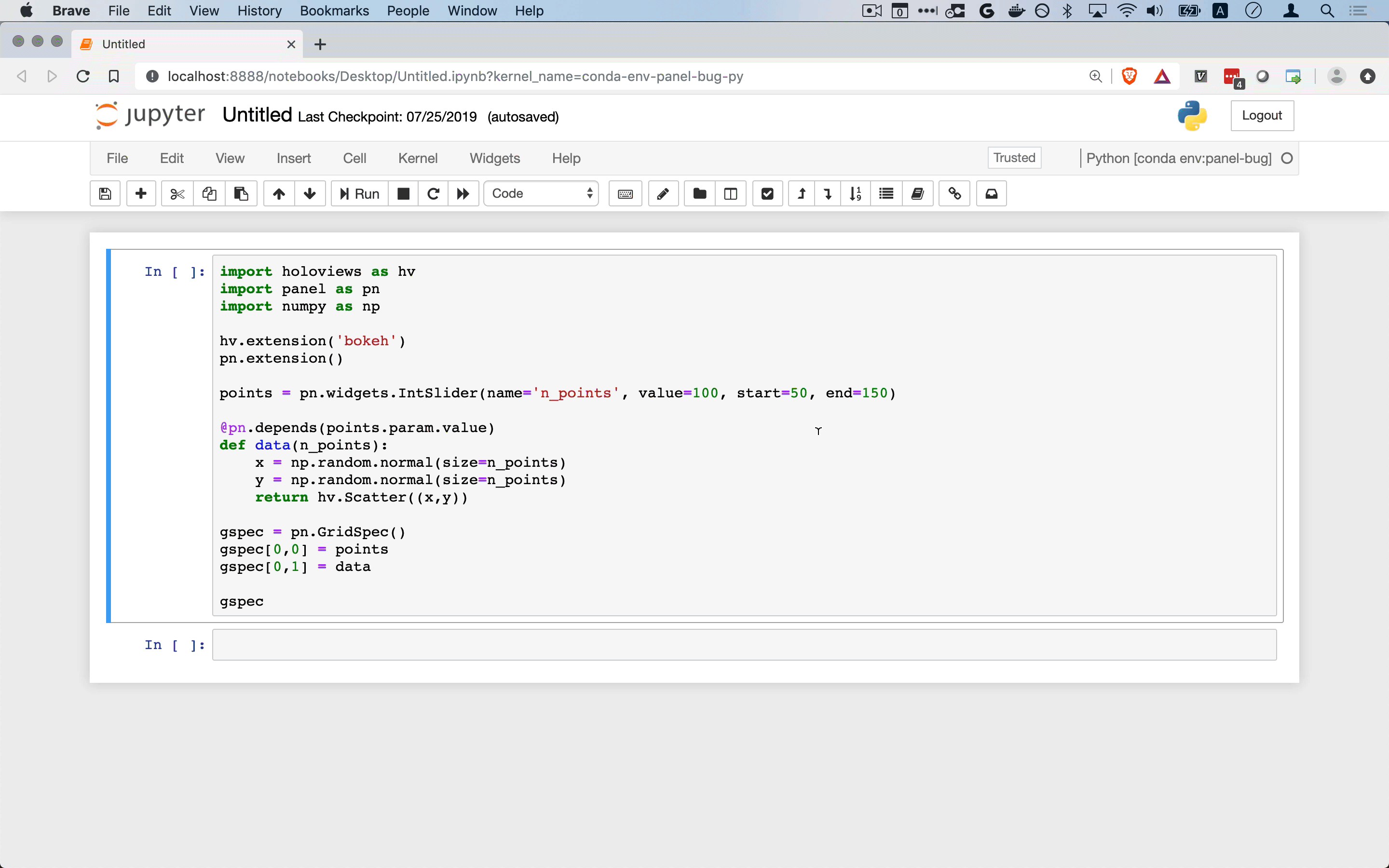Paste cells below icon
This screenshot has height=868, width=1389.
[241, 193]
